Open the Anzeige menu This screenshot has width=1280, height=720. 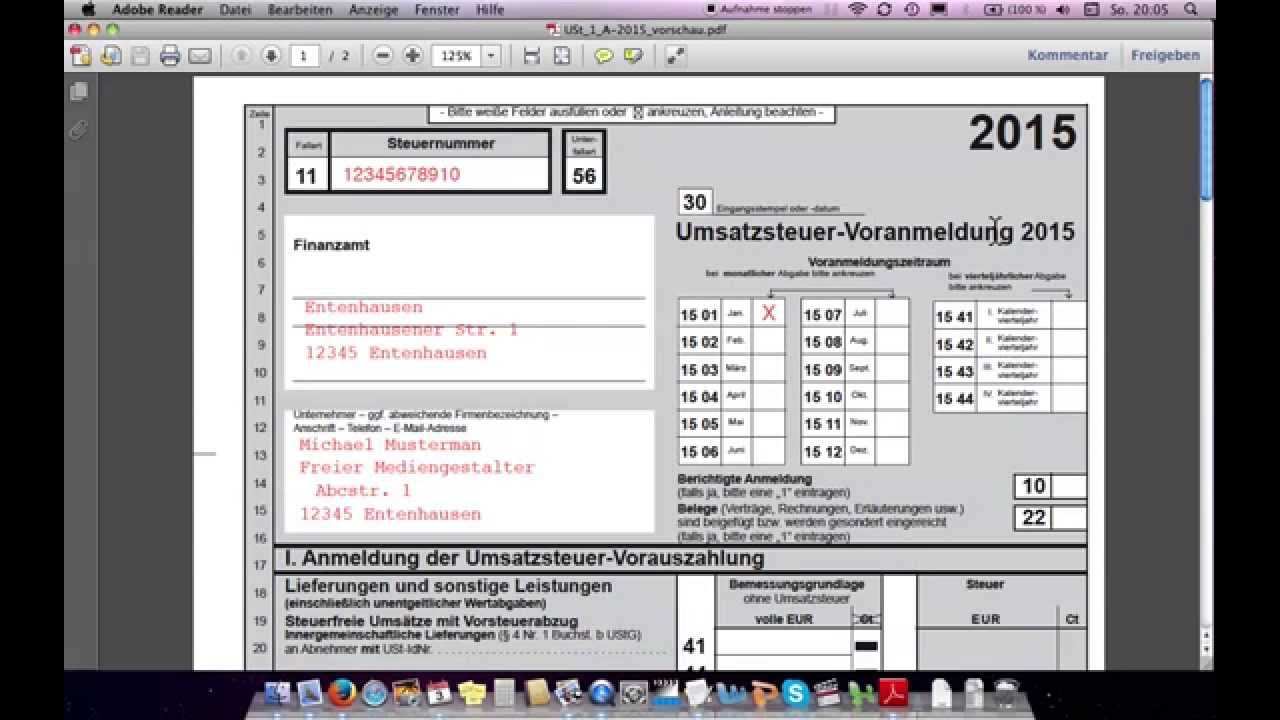373,10
